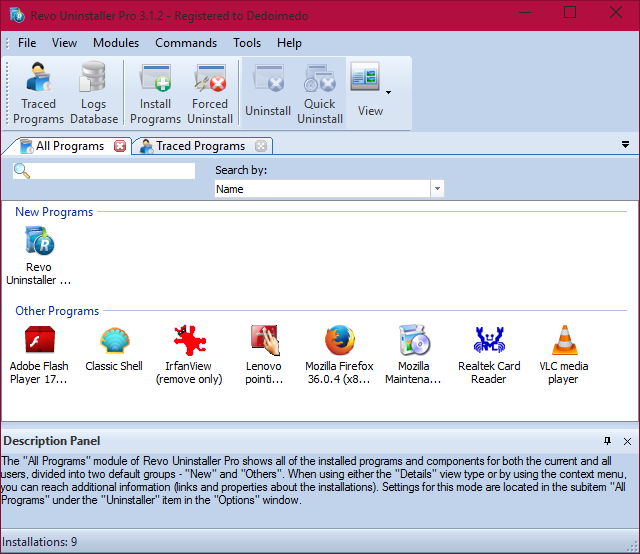Click the program search text field
Viewport: 640px width, 554px height.
112,171
